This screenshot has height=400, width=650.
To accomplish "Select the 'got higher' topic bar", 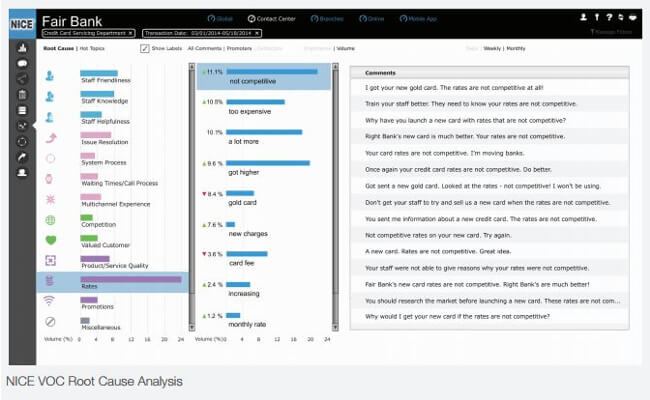I will click(x=268, y=163).
